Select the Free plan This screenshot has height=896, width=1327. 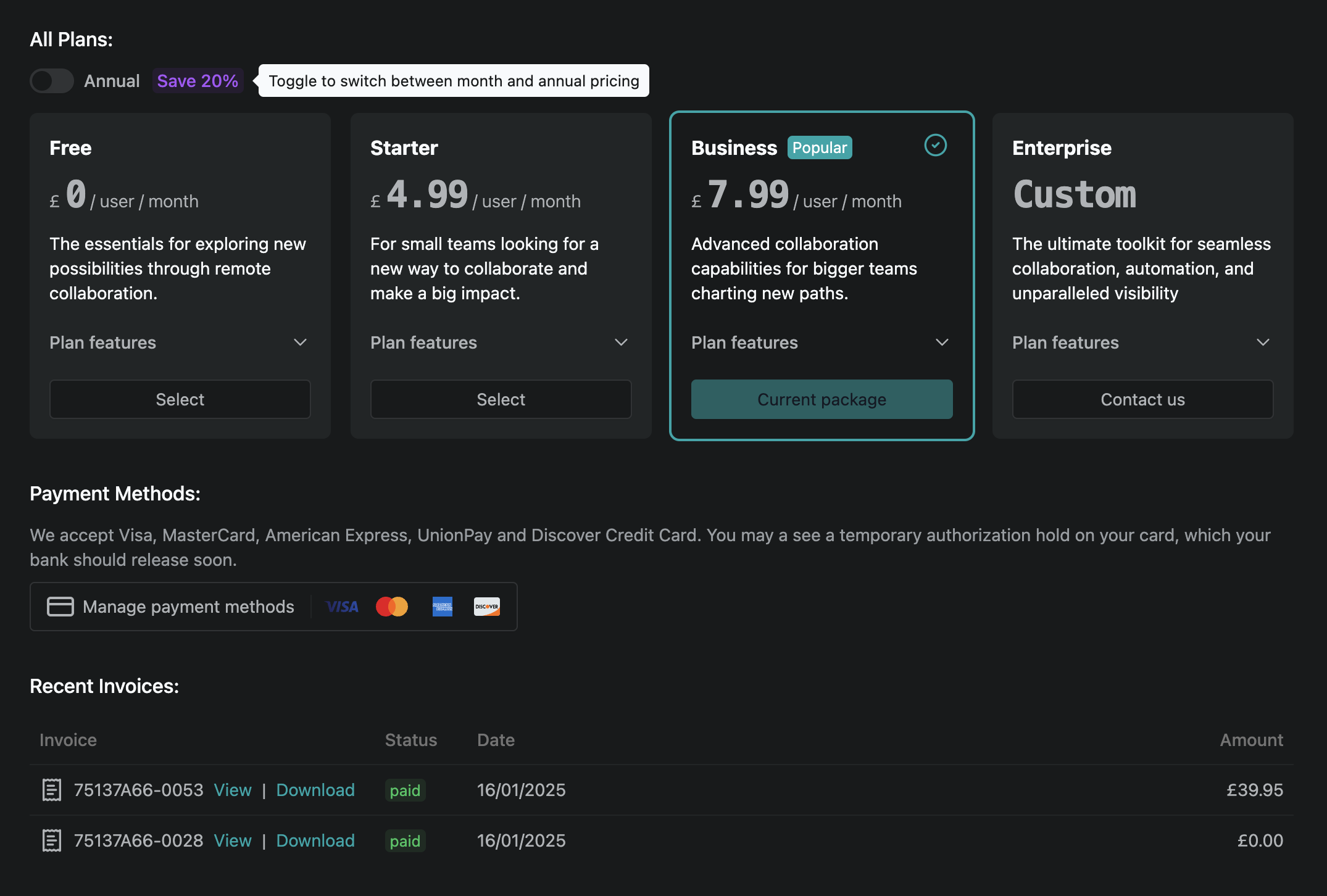pyautogui.click(x=180, y=399)
